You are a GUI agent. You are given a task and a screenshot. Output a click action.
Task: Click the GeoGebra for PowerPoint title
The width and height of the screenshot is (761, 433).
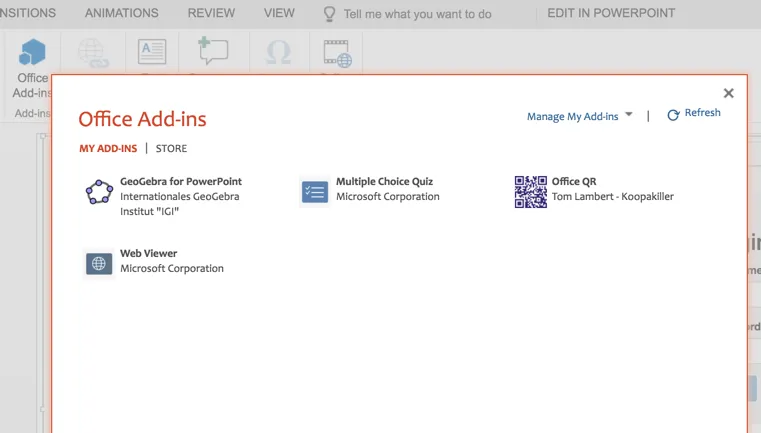pos(181,182)
